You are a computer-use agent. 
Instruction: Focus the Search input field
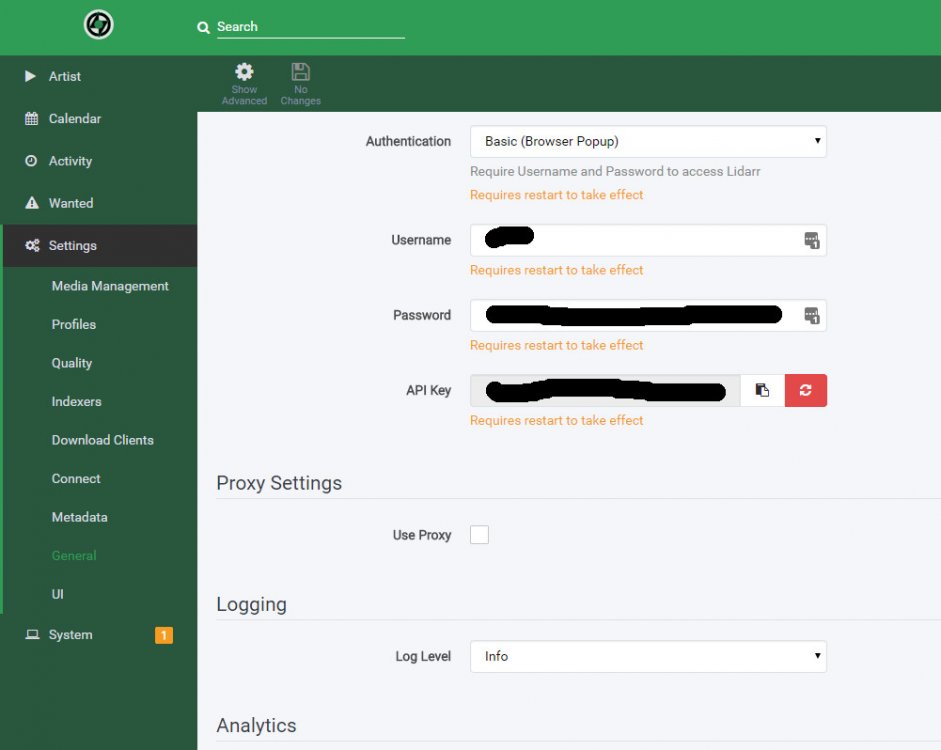coord(310,27)
